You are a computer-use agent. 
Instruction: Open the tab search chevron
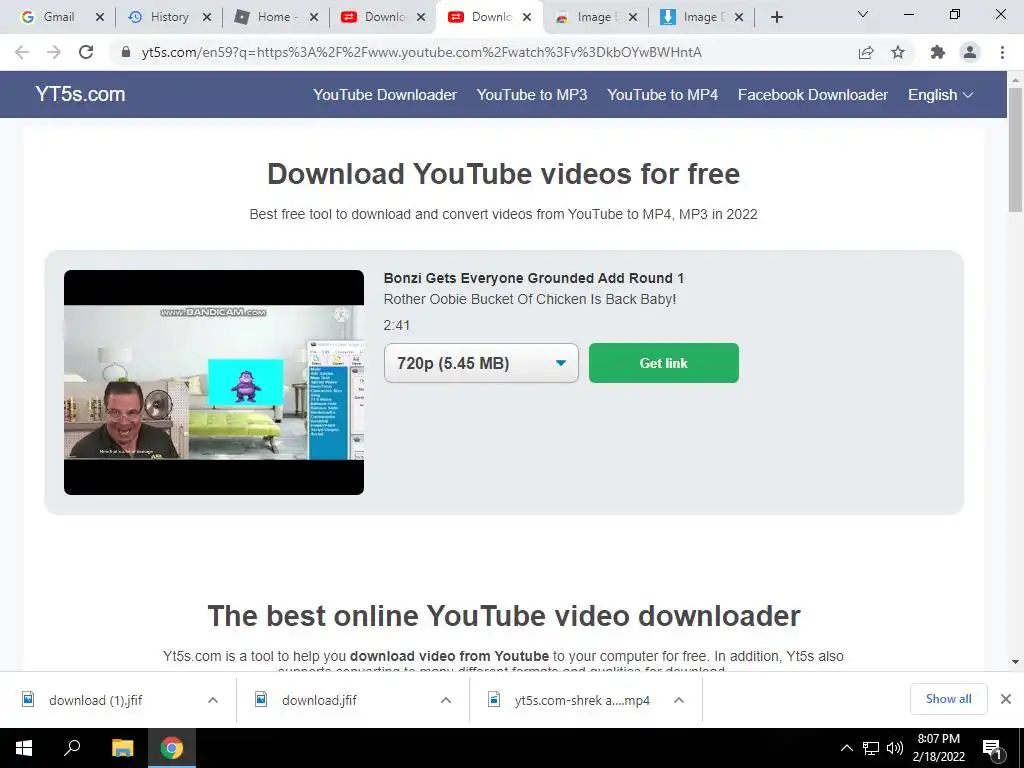[863, 14]
